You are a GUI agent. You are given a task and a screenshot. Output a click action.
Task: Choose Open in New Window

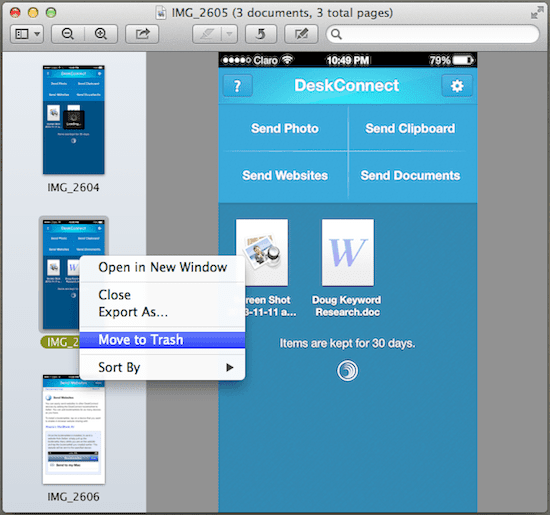[162, 267]
